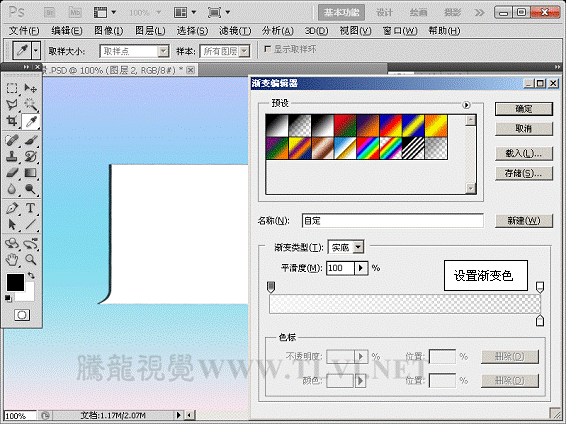Select the Rectangular Marquee tool
Image resolution: width=566 pixels, height=424 pixels.
tap(12, 88)
